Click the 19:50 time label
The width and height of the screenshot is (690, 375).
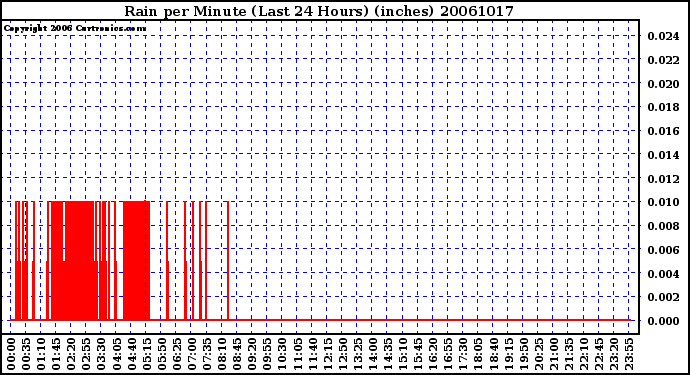[x=523, y=354]
